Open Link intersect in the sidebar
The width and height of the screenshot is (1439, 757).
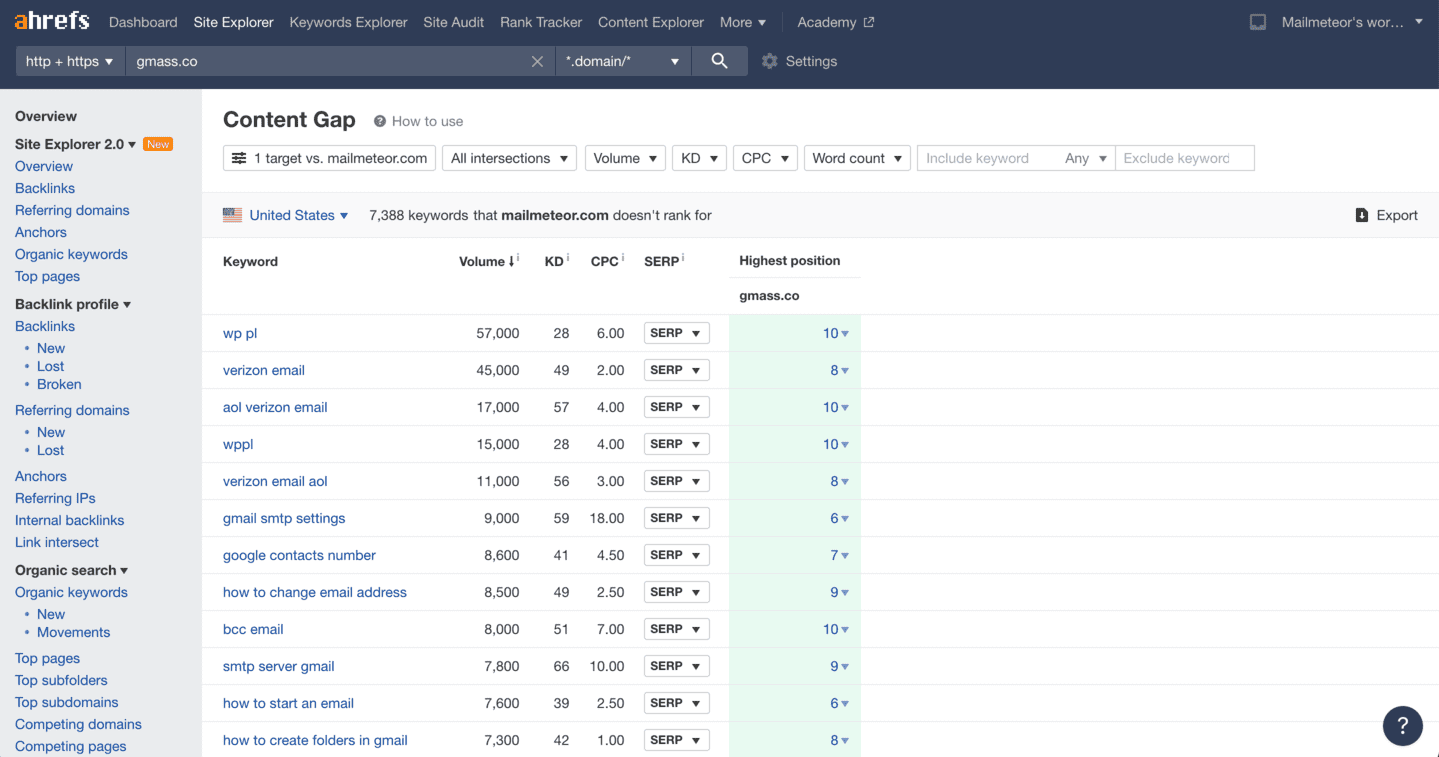pos(57,542)
